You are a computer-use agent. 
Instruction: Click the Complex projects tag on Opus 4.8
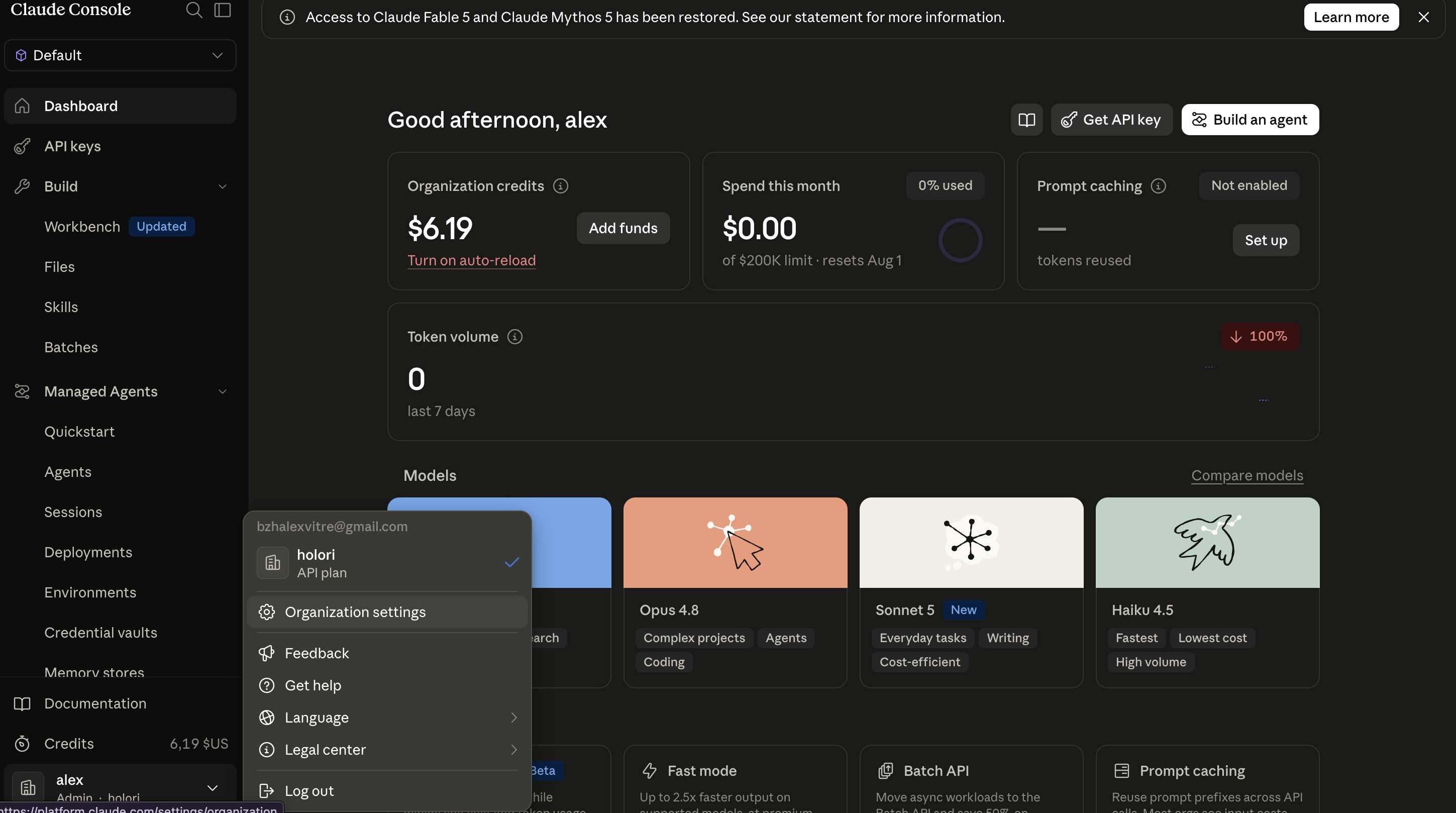(694, 638)
